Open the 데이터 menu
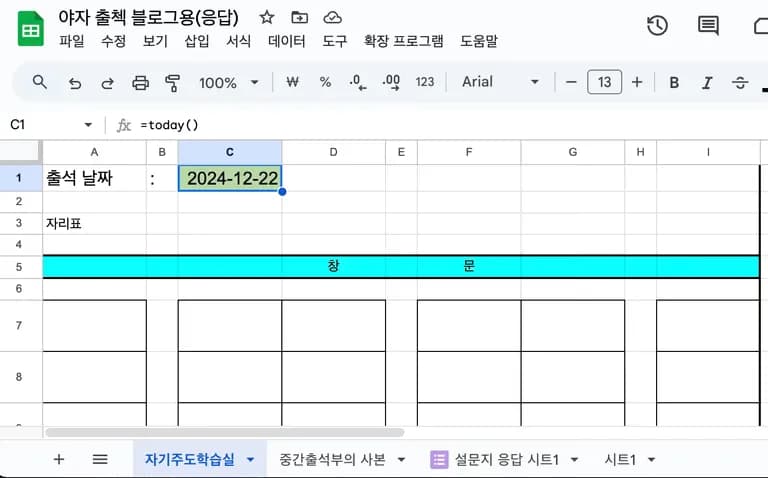This screenshot has width=768, height=478. [x=287, y=41]
